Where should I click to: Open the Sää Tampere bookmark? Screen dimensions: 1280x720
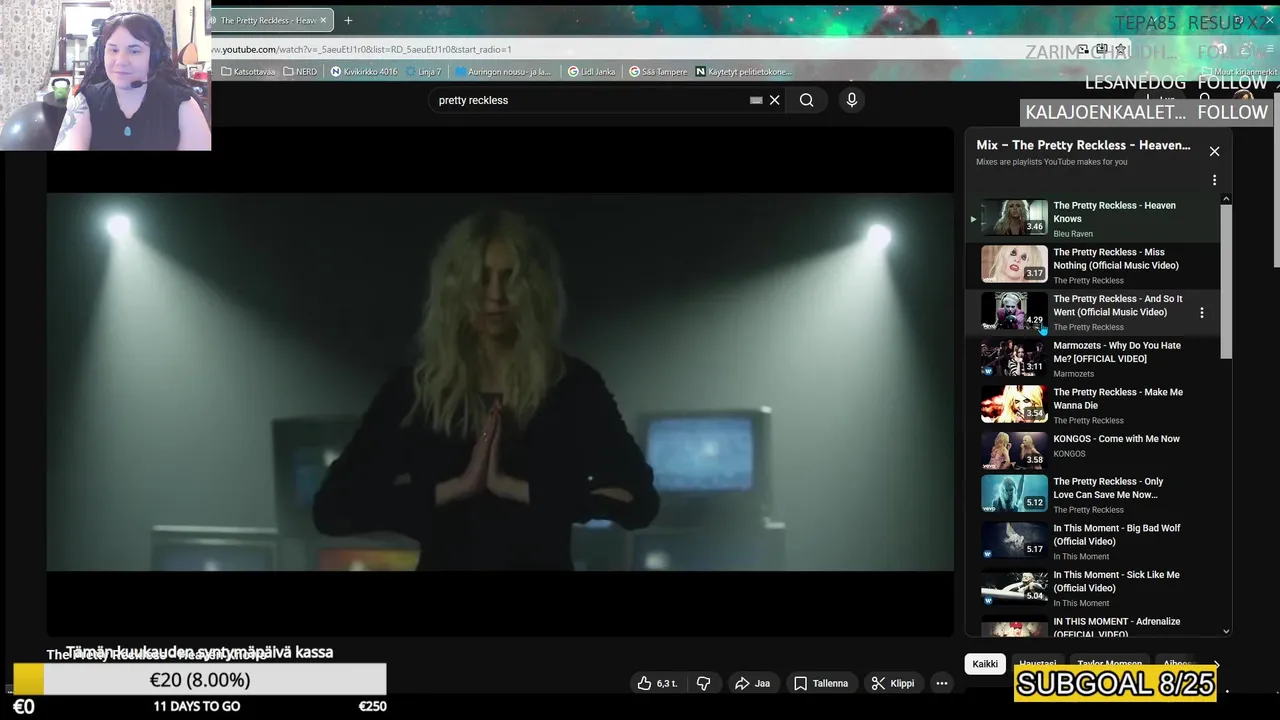point(658,72)
